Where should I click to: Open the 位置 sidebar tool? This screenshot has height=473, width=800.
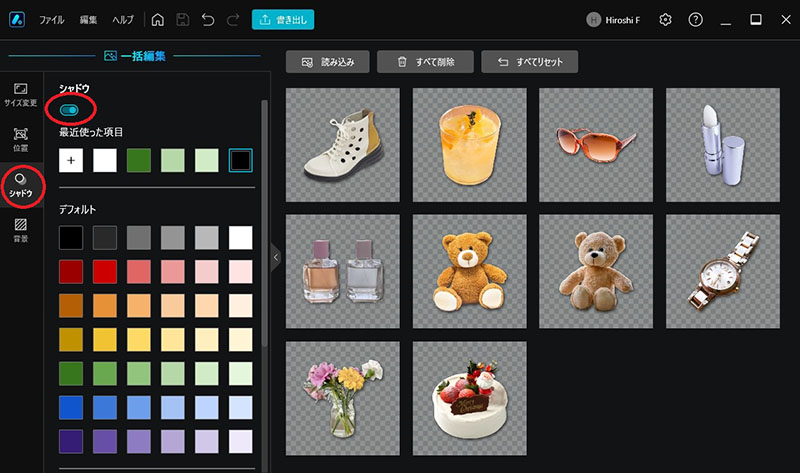[x=20, y=140]
